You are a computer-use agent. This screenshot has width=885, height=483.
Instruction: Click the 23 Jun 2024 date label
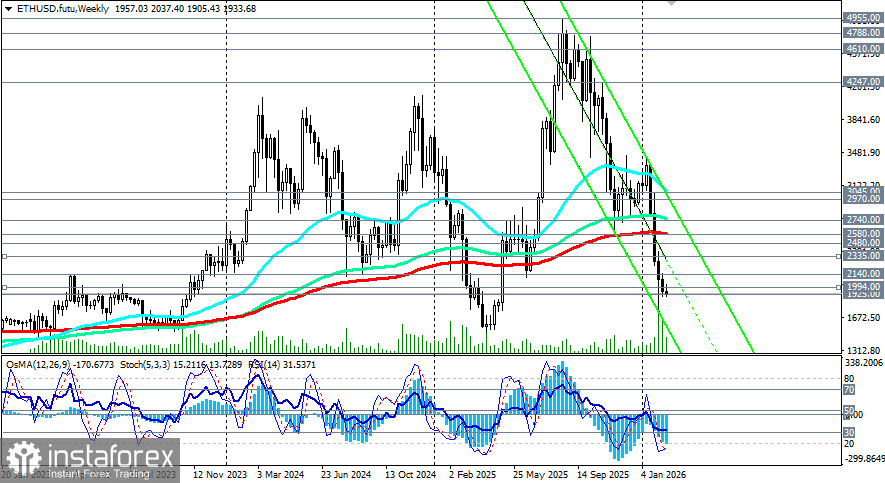click(346, 475)
